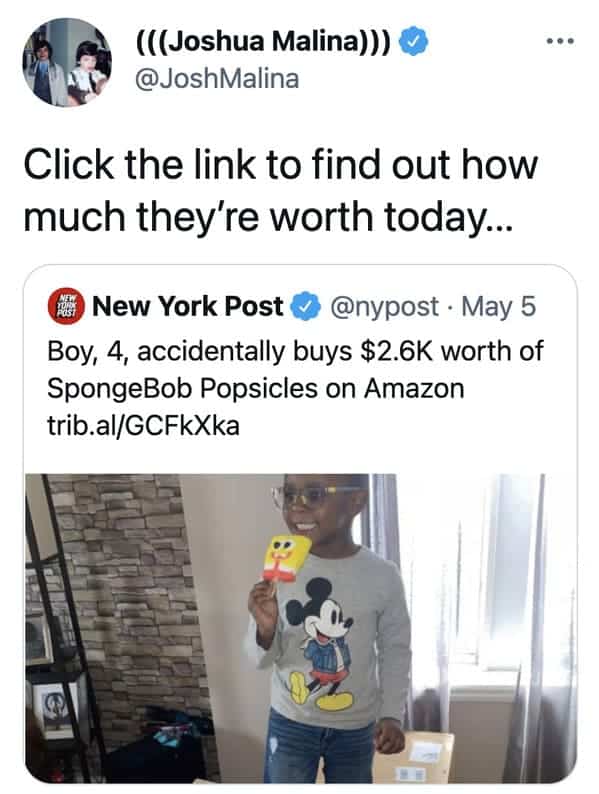Open the three-dot more options menu

(x=561, y=42)
